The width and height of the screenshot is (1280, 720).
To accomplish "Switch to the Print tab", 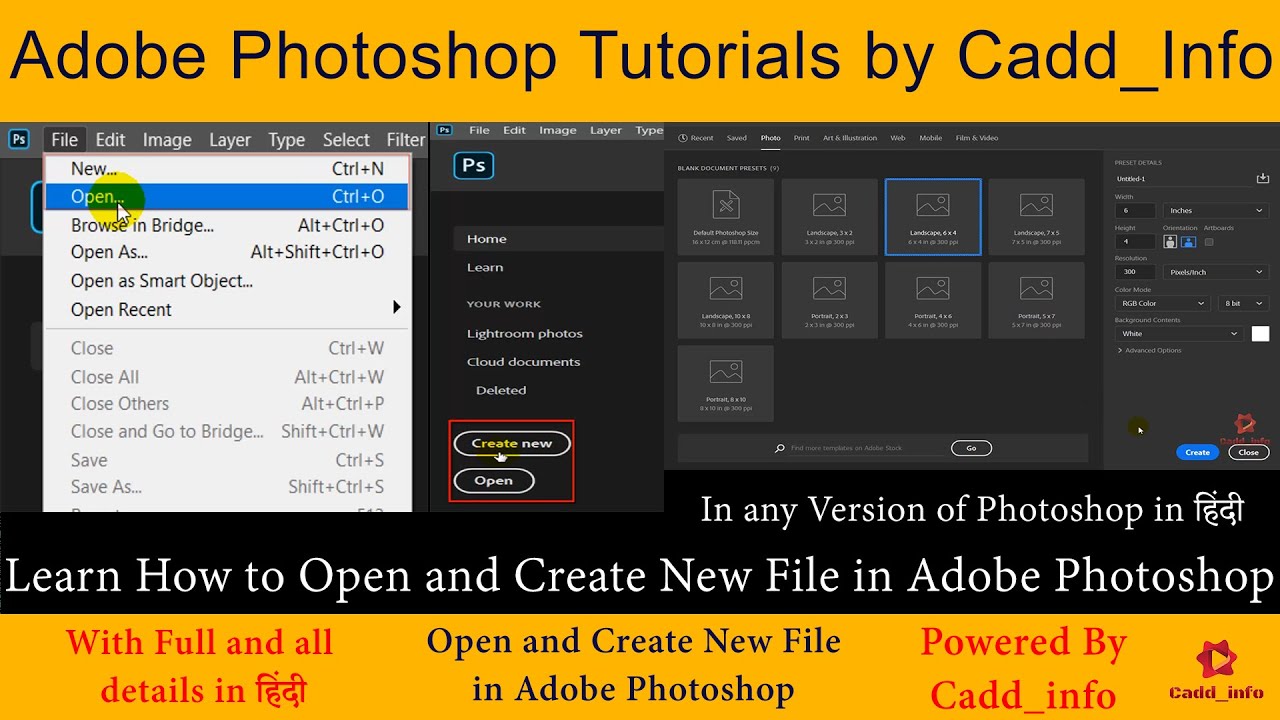I will pyautogui.click(x=802, y=138).
